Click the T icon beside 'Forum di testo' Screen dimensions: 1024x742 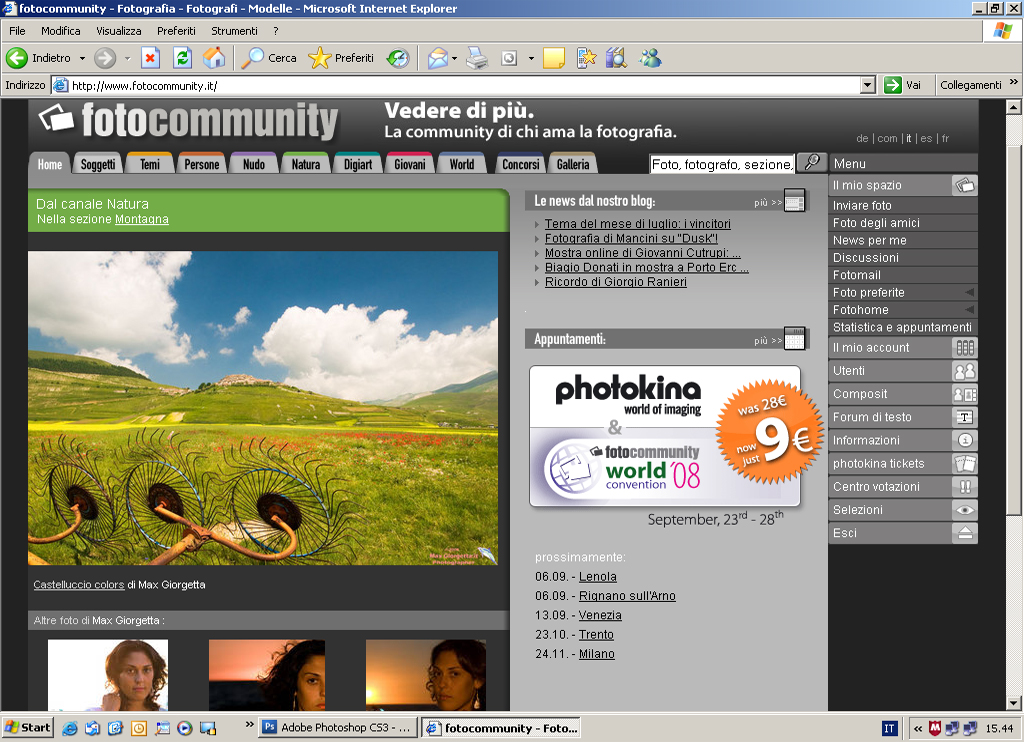pos(965,417)
